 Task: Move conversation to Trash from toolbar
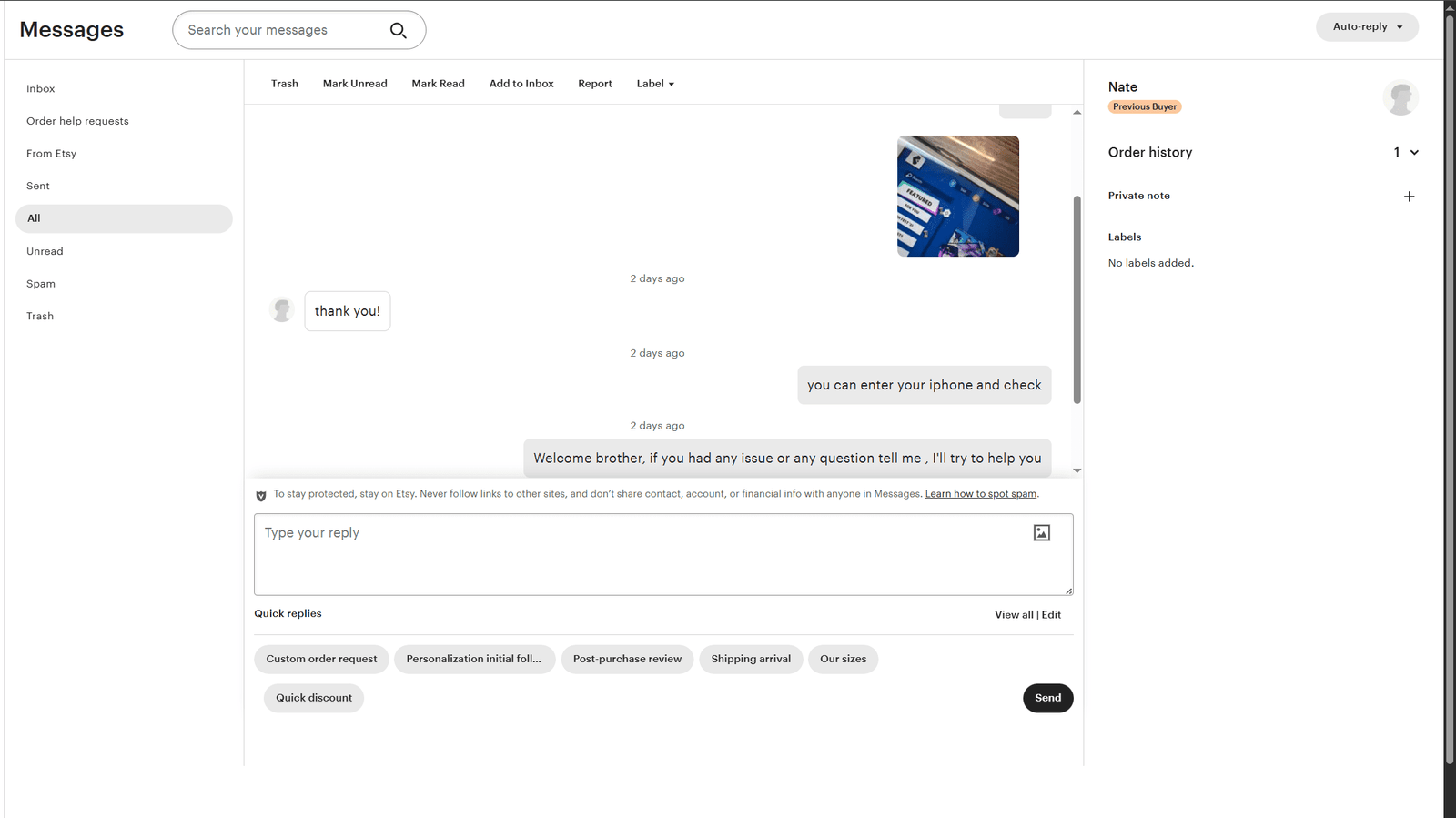click(285, 84)
